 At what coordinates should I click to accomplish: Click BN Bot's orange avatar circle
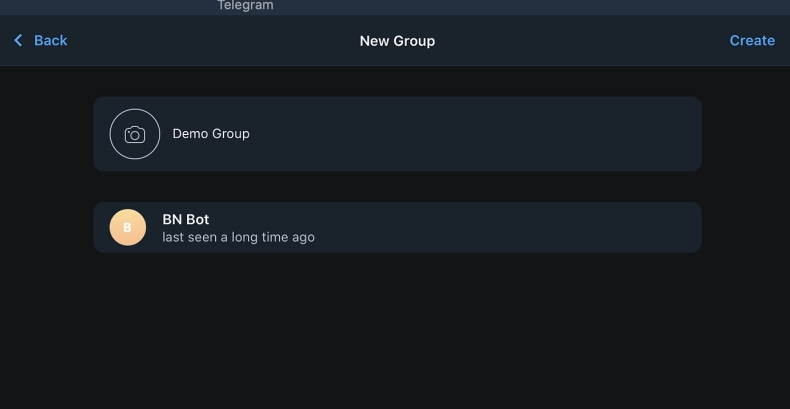click(x=127, y=228)
